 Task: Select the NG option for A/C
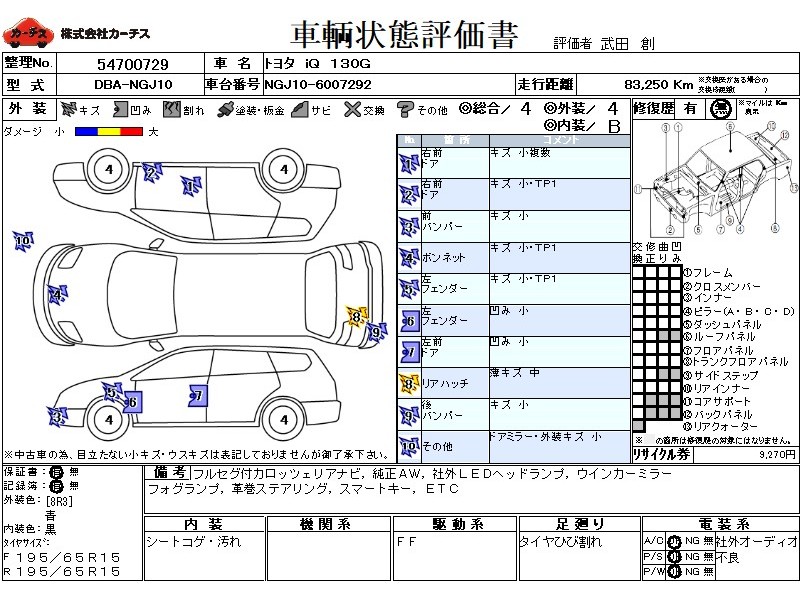pos(692,541)
